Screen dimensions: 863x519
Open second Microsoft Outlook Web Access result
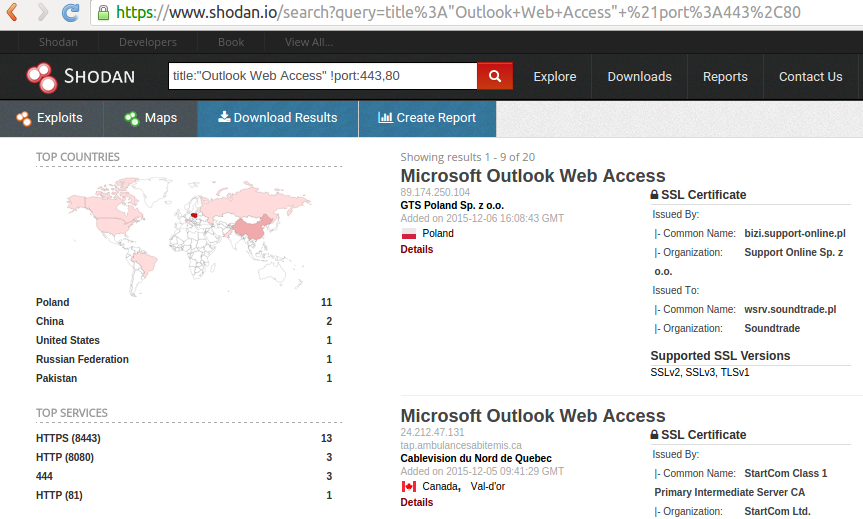(x=533, y=416)
